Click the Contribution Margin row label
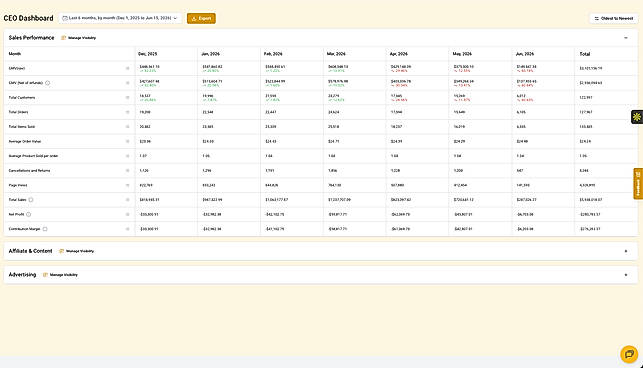 tap(25, 229)
